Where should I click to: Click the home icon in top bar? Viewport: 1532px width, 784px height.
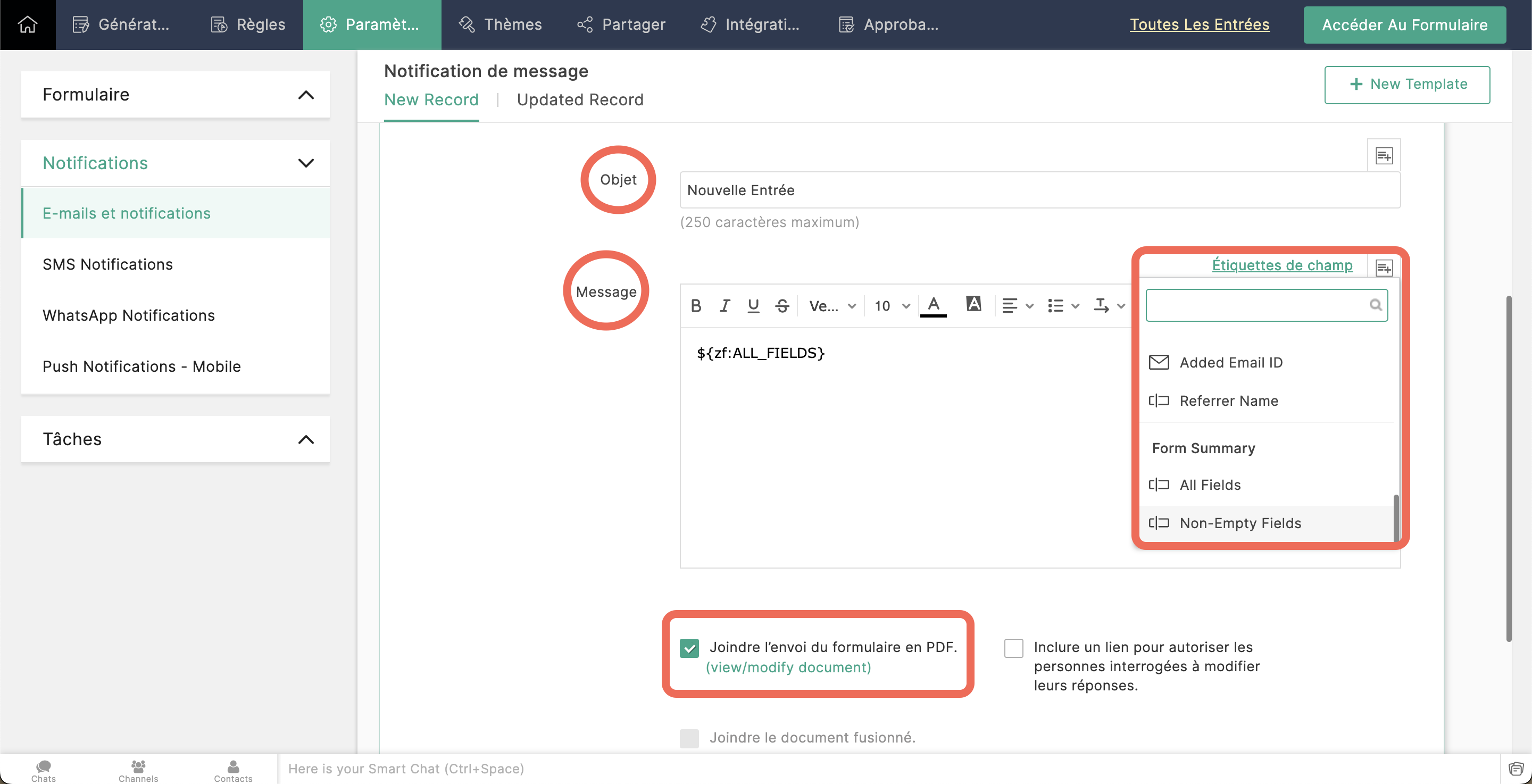point(27,24)
